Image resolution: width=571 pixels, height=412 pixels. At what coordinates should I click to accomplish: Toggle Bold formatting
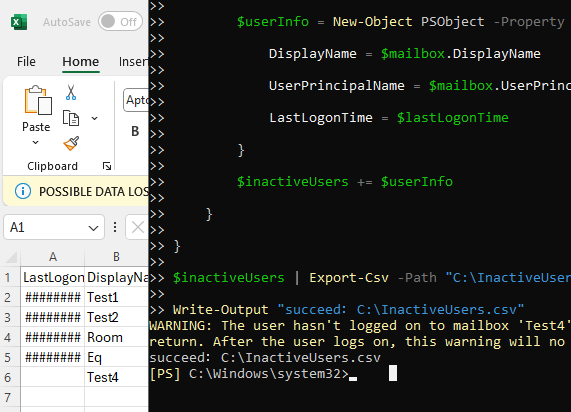(135, 131)
